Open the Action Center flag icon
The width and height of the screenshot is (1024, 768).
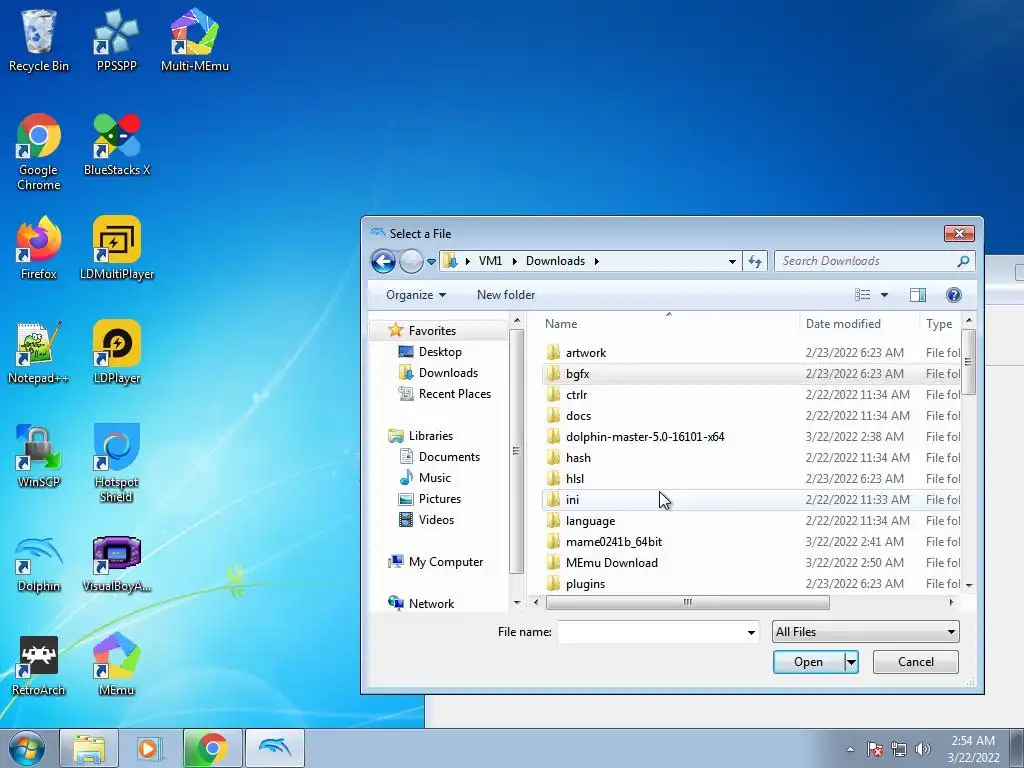coord(874,749)
